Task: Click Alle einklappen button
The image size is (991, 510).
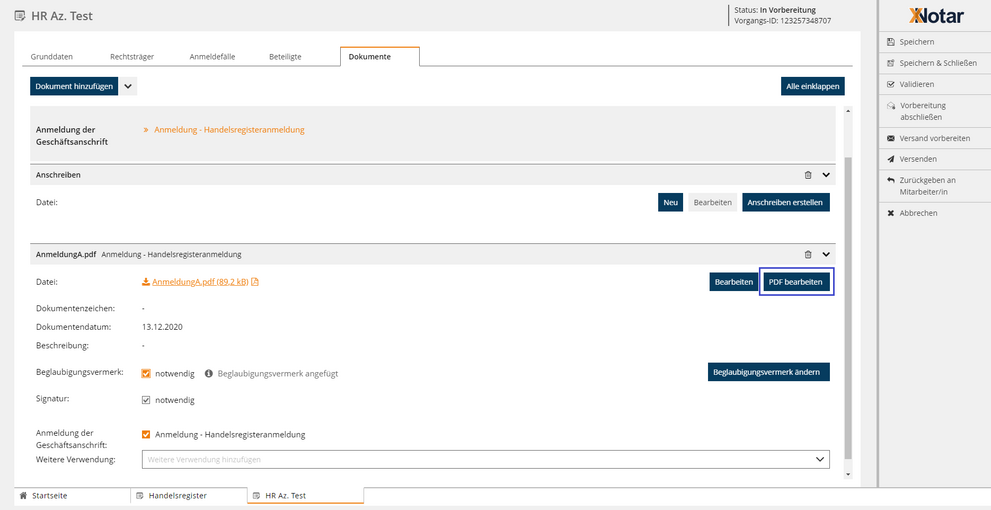Action: click(812, 87)
